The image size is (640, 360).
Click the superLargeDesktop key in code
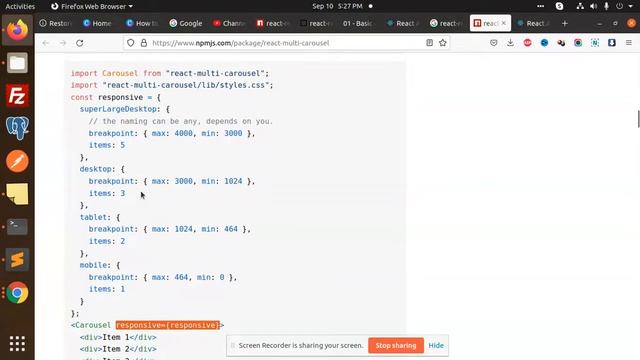(118, 109)
